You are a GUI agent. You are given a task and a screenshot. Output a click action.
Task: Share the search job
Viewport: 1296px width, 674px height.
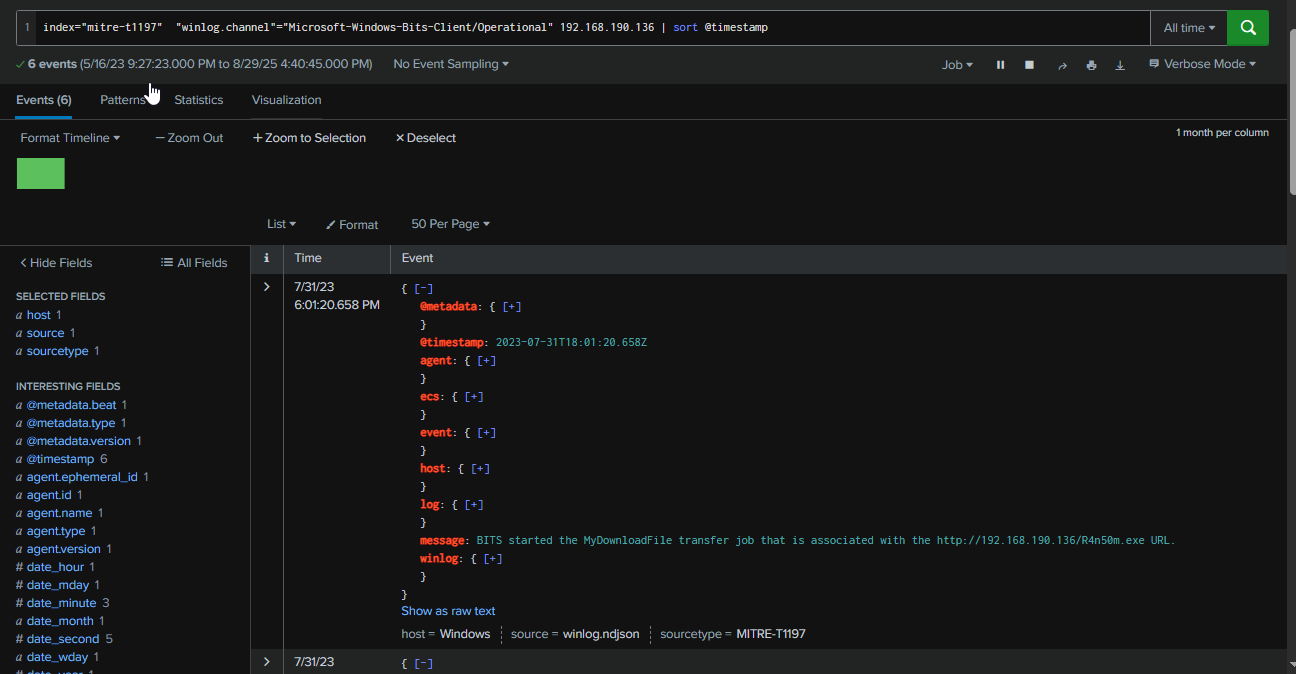pyautogui.click(x=1062, y=65)
